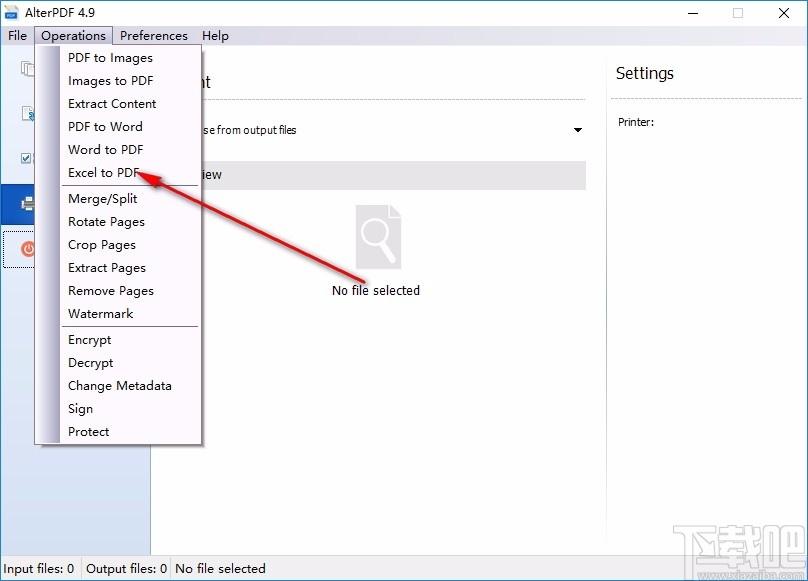Open the Help menu

pyautogui.click(x=215, y=36)
